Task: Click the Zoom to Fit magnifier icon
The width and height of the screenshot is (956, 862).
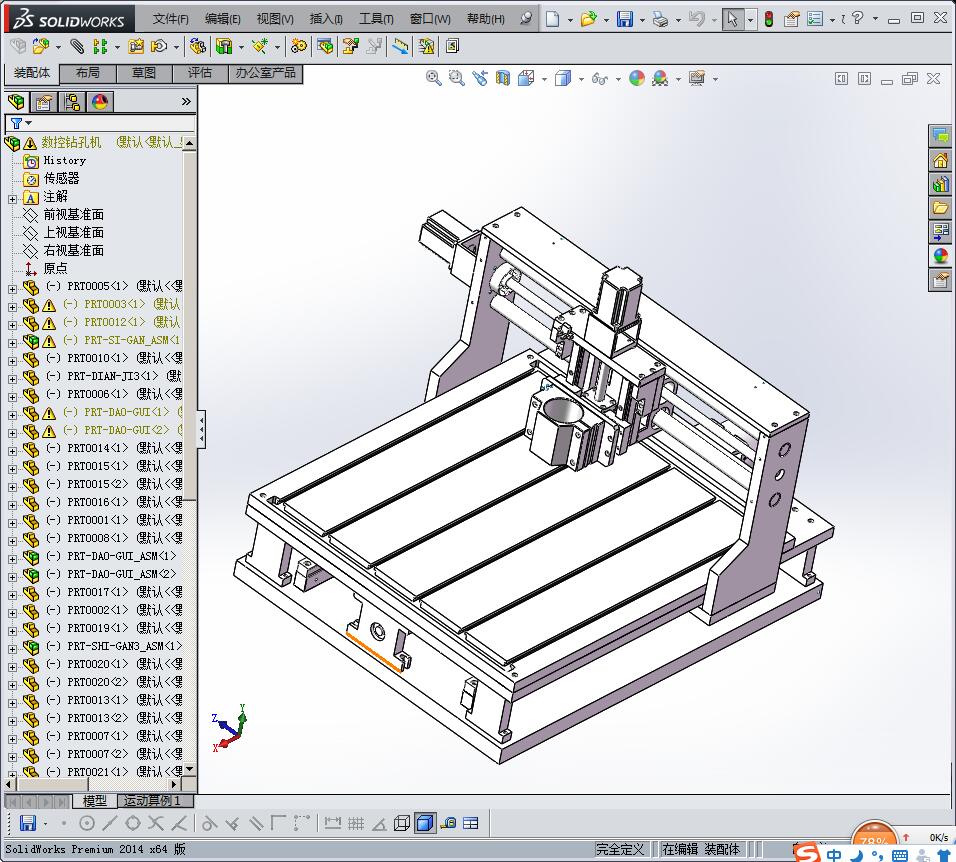Action: [433, 78]
